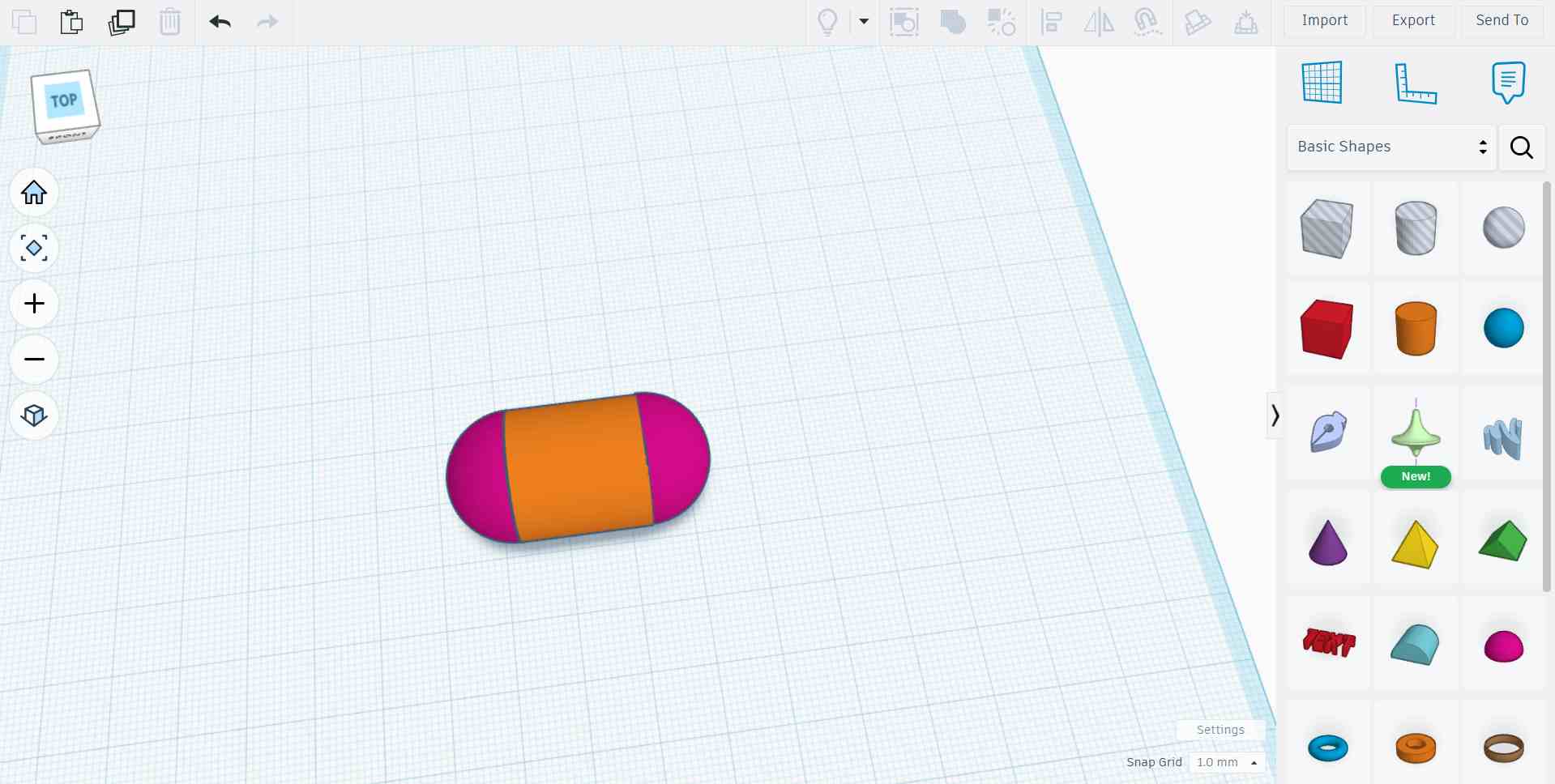
Task: Click the TOP face of view cube
Action: (63, 100)
